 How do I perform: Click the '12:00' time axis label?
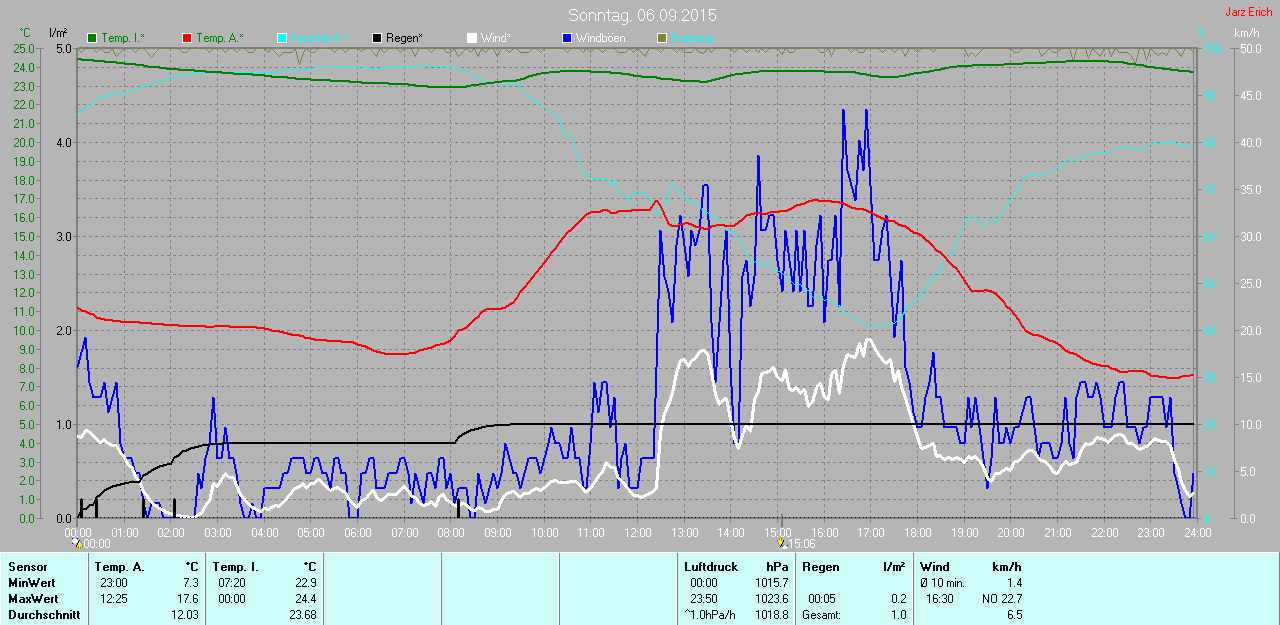coord(637,533)
